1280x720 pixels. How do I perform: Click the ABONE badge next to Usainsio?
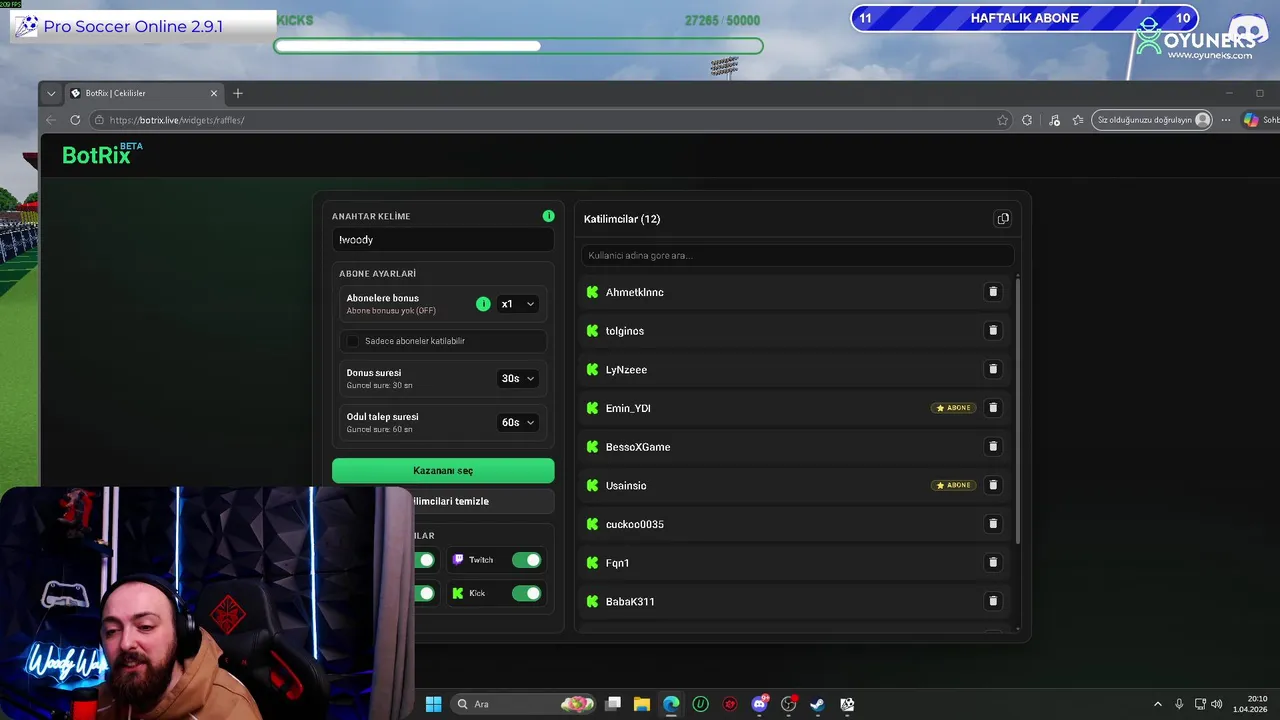tap(954, 485)
